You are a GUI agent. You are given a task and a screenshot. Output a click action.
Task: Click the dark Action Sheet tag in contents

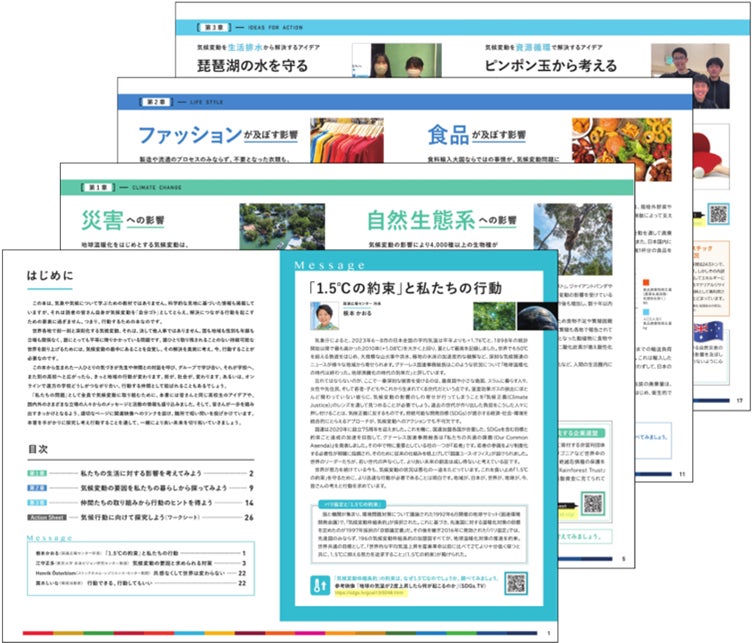[x=47, y=517]
